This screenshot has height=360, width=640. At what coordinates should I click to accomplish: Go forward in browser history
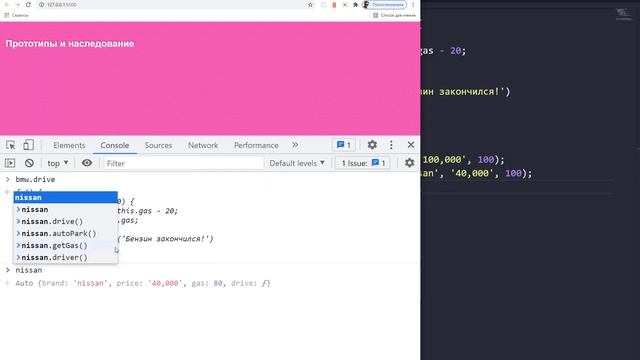coord(18,4)
